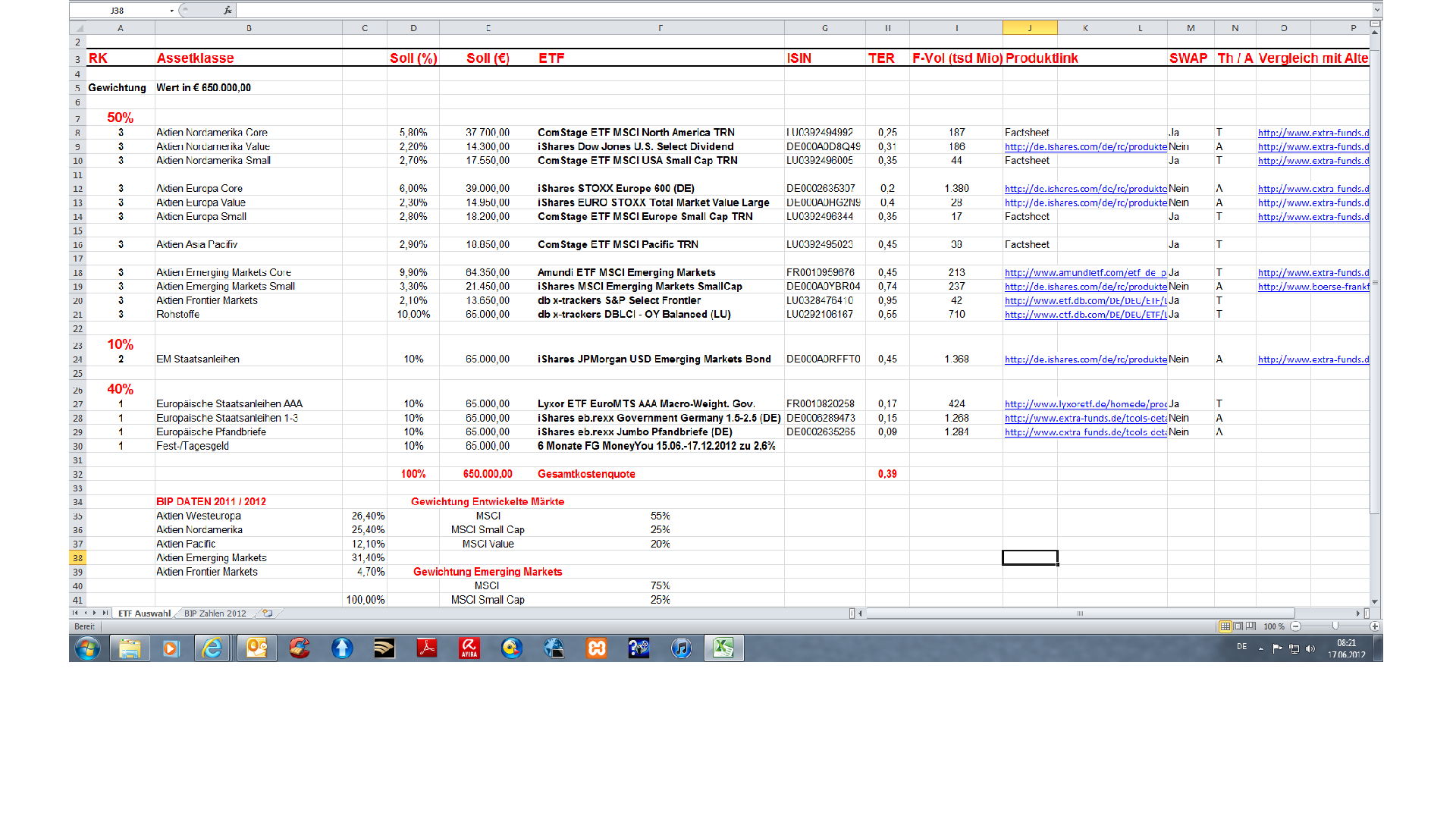The image size is (1456, 819).
Task: Switch to Normal view mode
Action: click(1225, 626)
